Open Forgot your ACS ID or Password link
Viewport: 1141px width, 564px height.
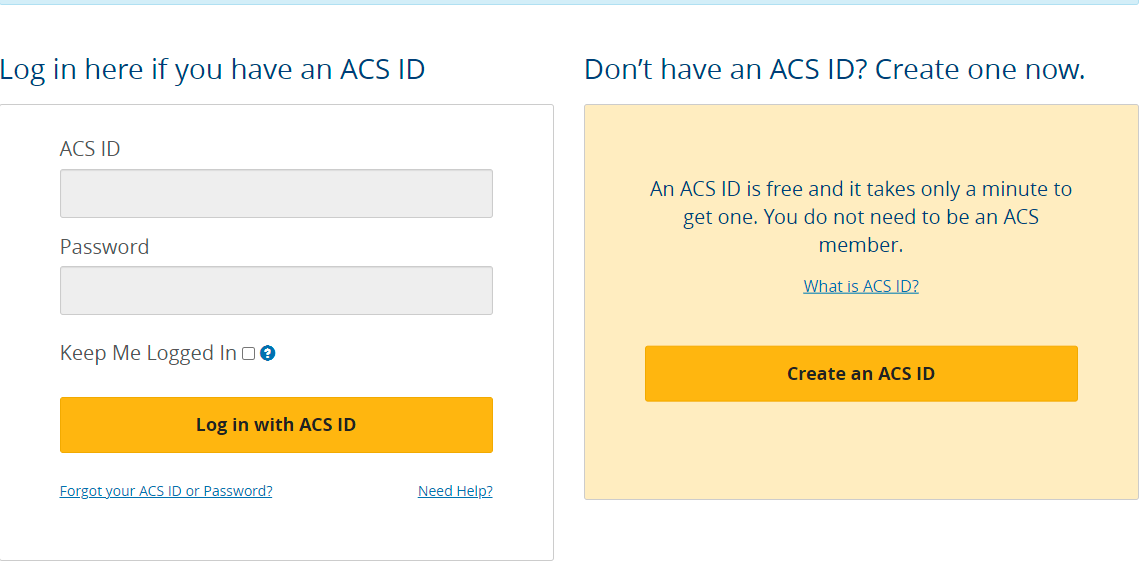coord(166,491)
